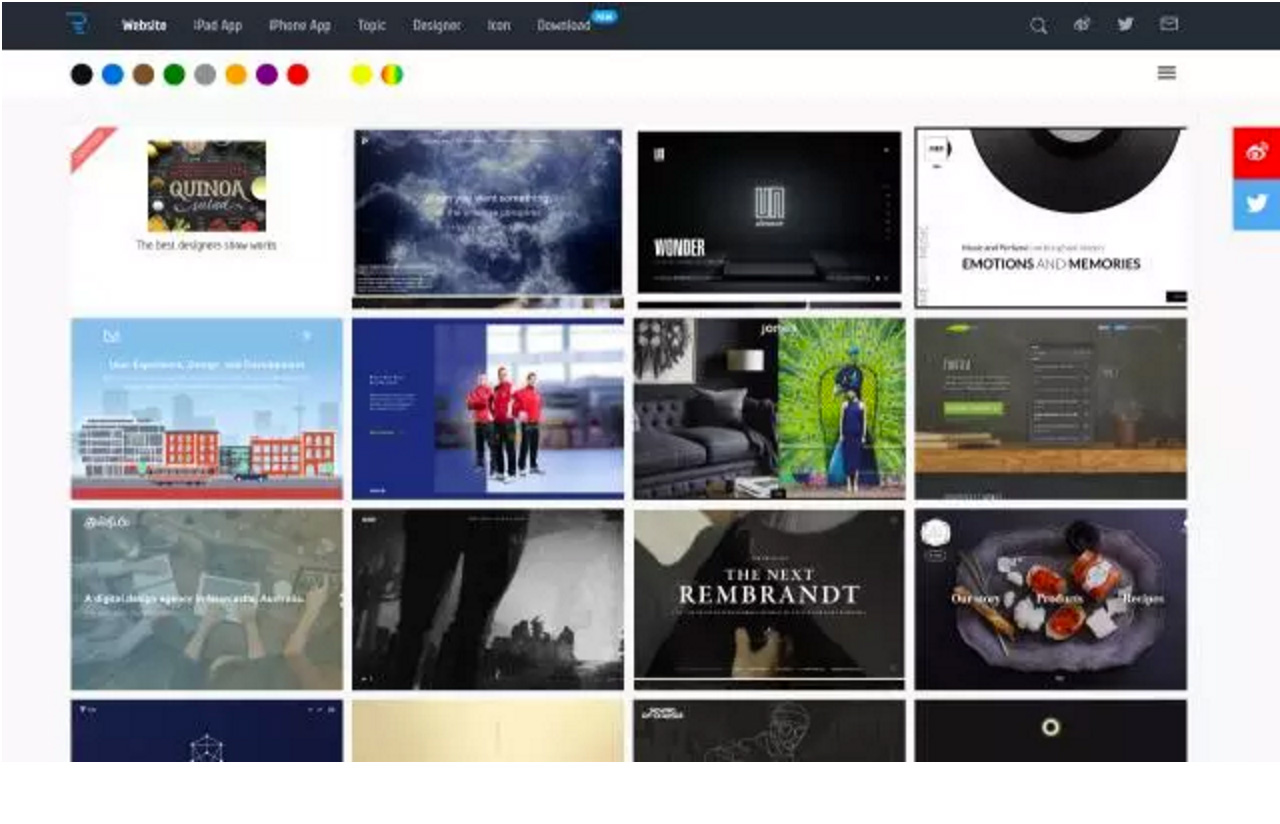Select the iPad App tab
Screen dimensions: 1280x824
(x=218, y=26)
